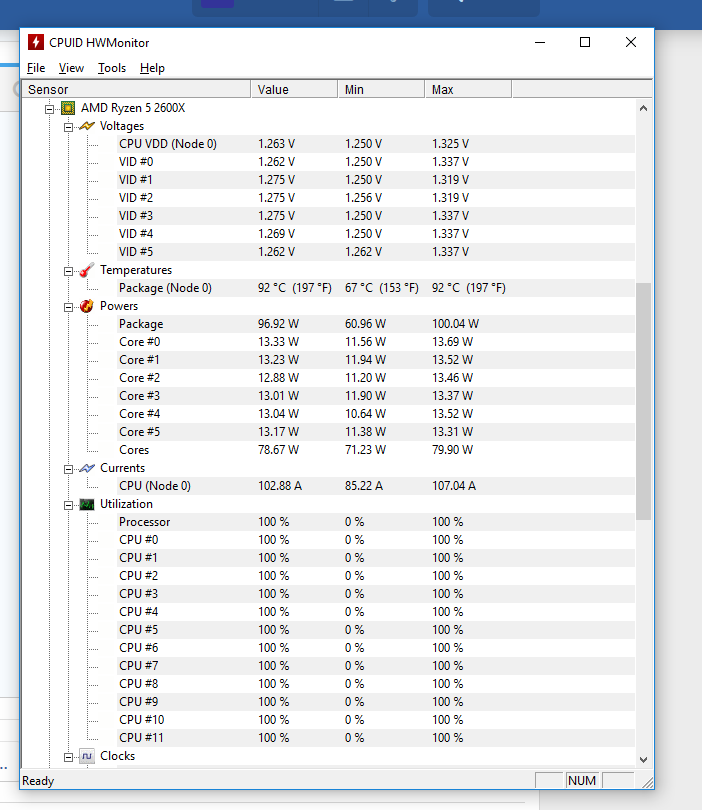Click the Ready status bar text
The image size is (702, 810).
point(38,781)
